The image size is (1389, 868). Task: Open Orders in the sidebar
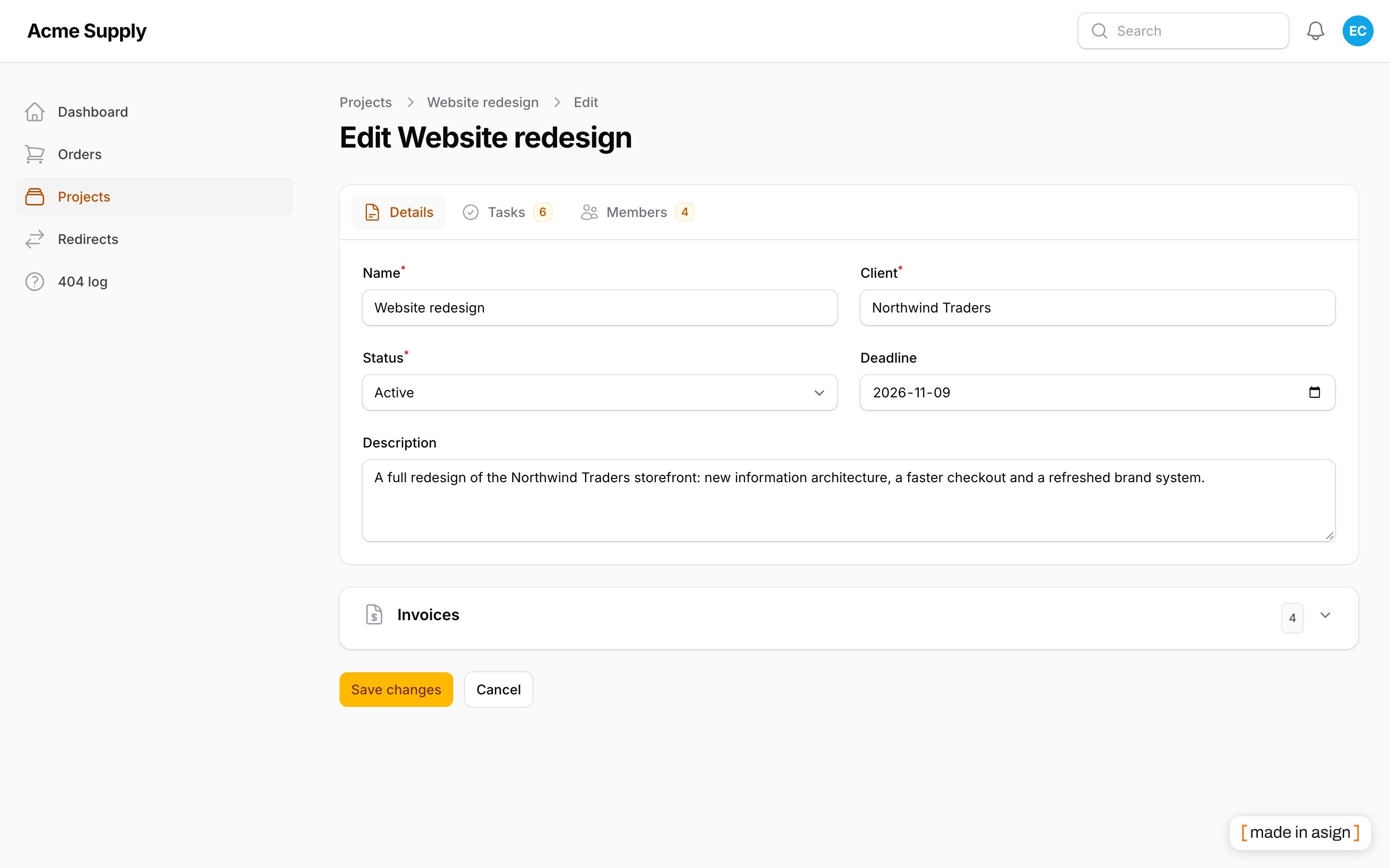[154, 154]
